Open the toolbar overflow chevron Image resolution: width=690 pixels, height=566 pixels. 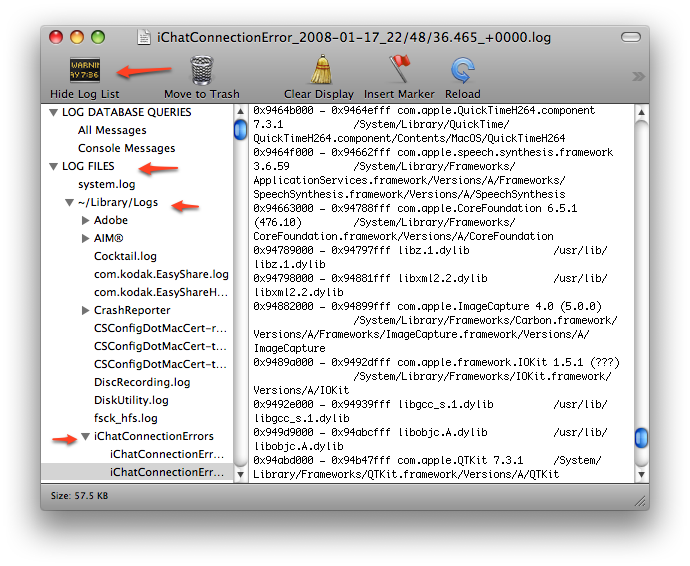[638, 77]
